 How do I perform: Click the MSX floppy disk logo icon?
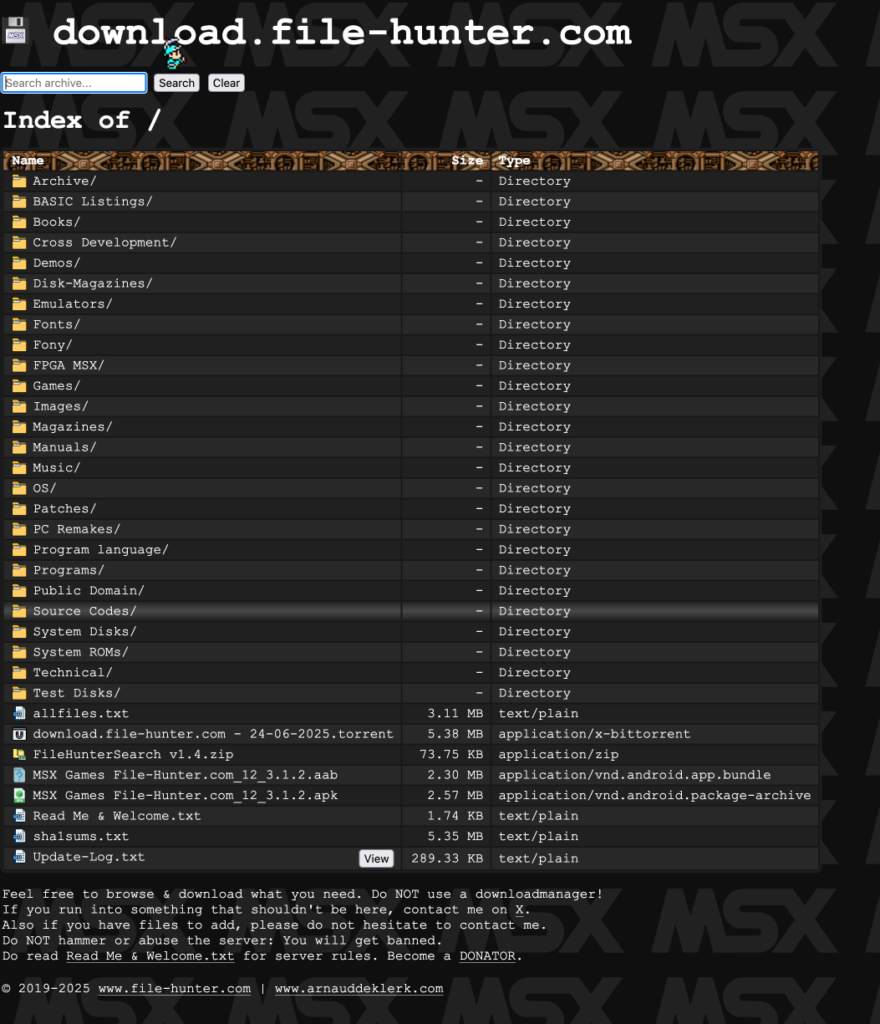[x=15, y=31]
